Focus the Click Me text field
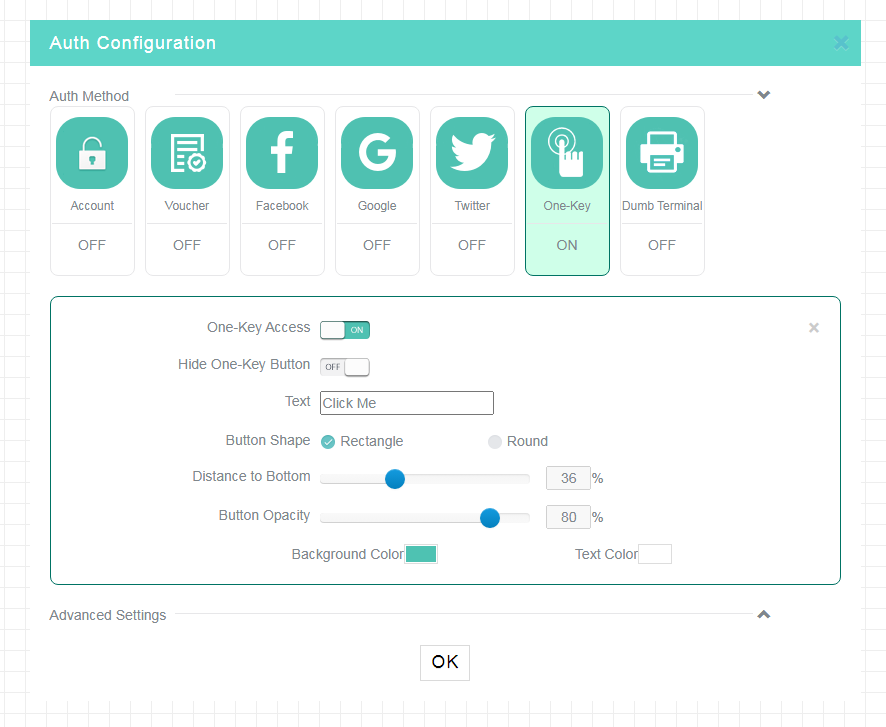 407,403
